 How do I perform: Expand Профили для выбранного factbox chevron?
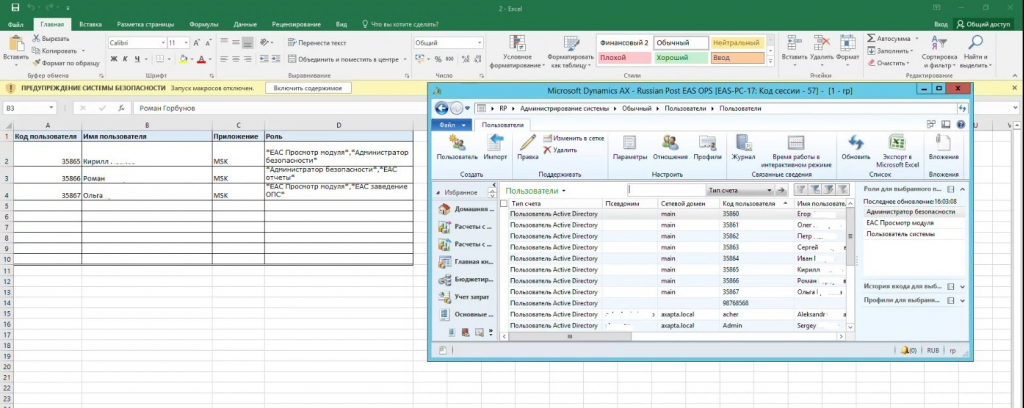tap(962, 300)
